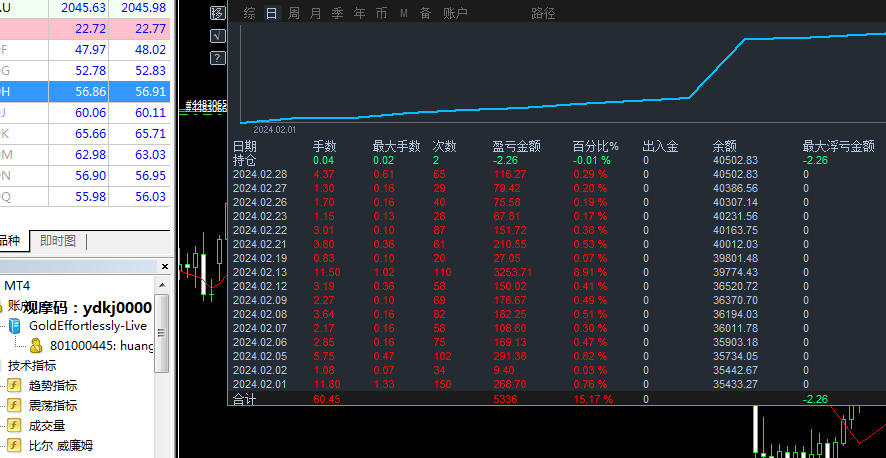Click the 余额 column header

tap(725, 147)
